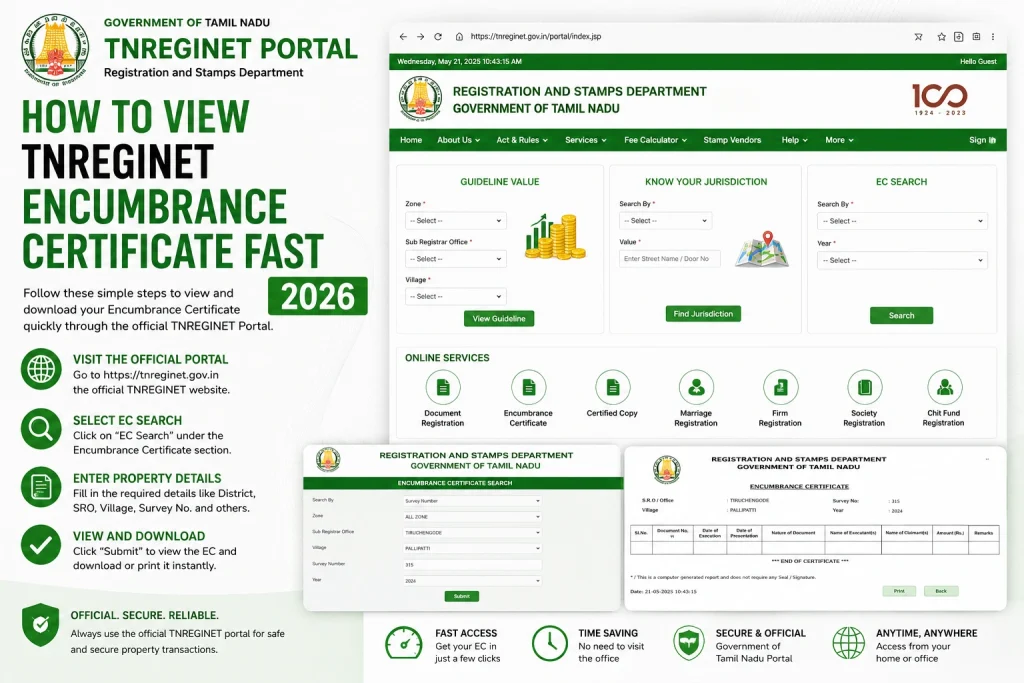Click the Enter Street Name / Door No field
1024x683 pixels.
point(669,259)
